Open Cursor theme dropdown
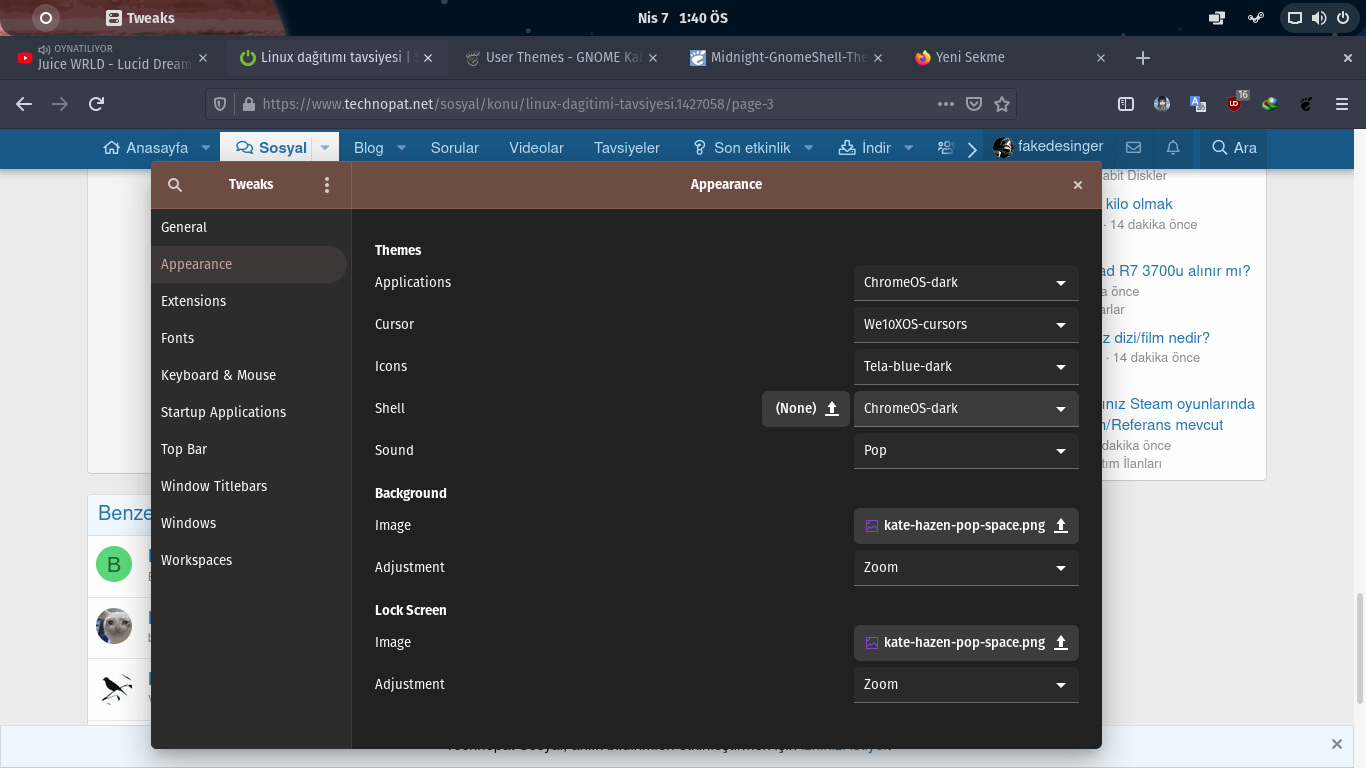1366x768 pixels. (x=966, y=325)
